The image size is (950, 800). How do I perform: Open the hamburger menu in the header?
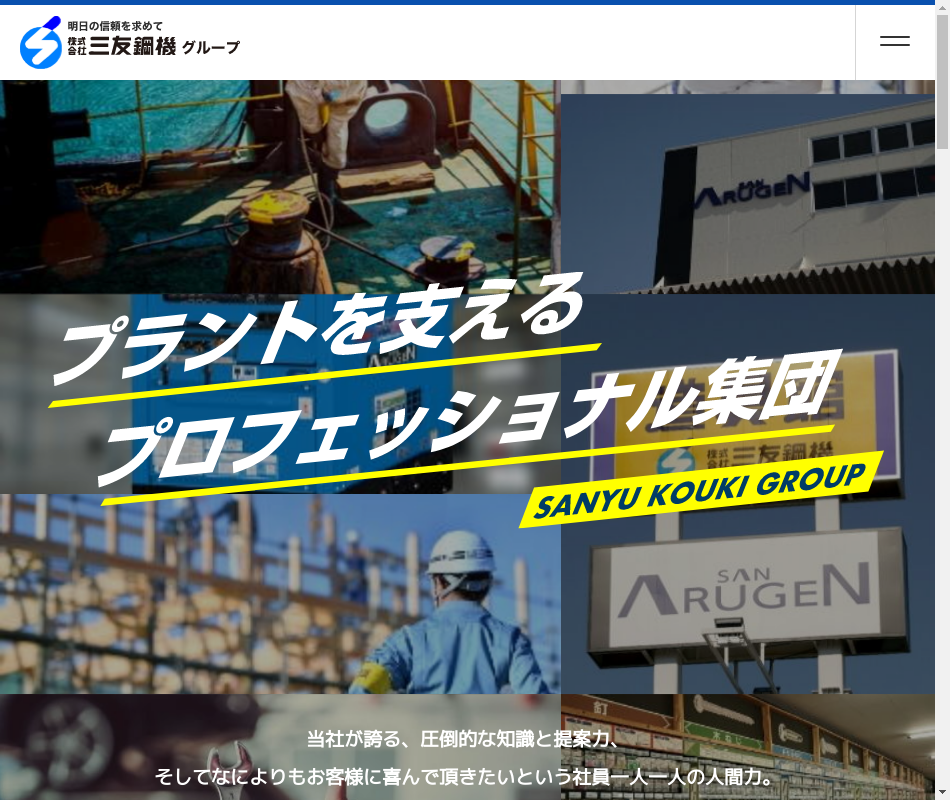894,42
